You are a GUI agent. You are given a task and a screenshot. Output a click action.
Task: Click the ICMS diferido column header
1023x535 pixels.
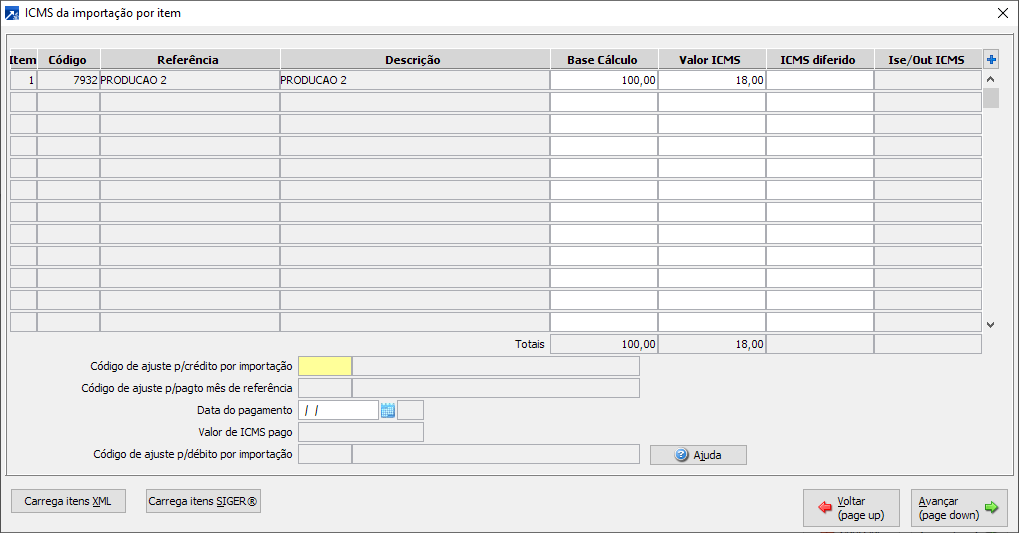(819, 59)
